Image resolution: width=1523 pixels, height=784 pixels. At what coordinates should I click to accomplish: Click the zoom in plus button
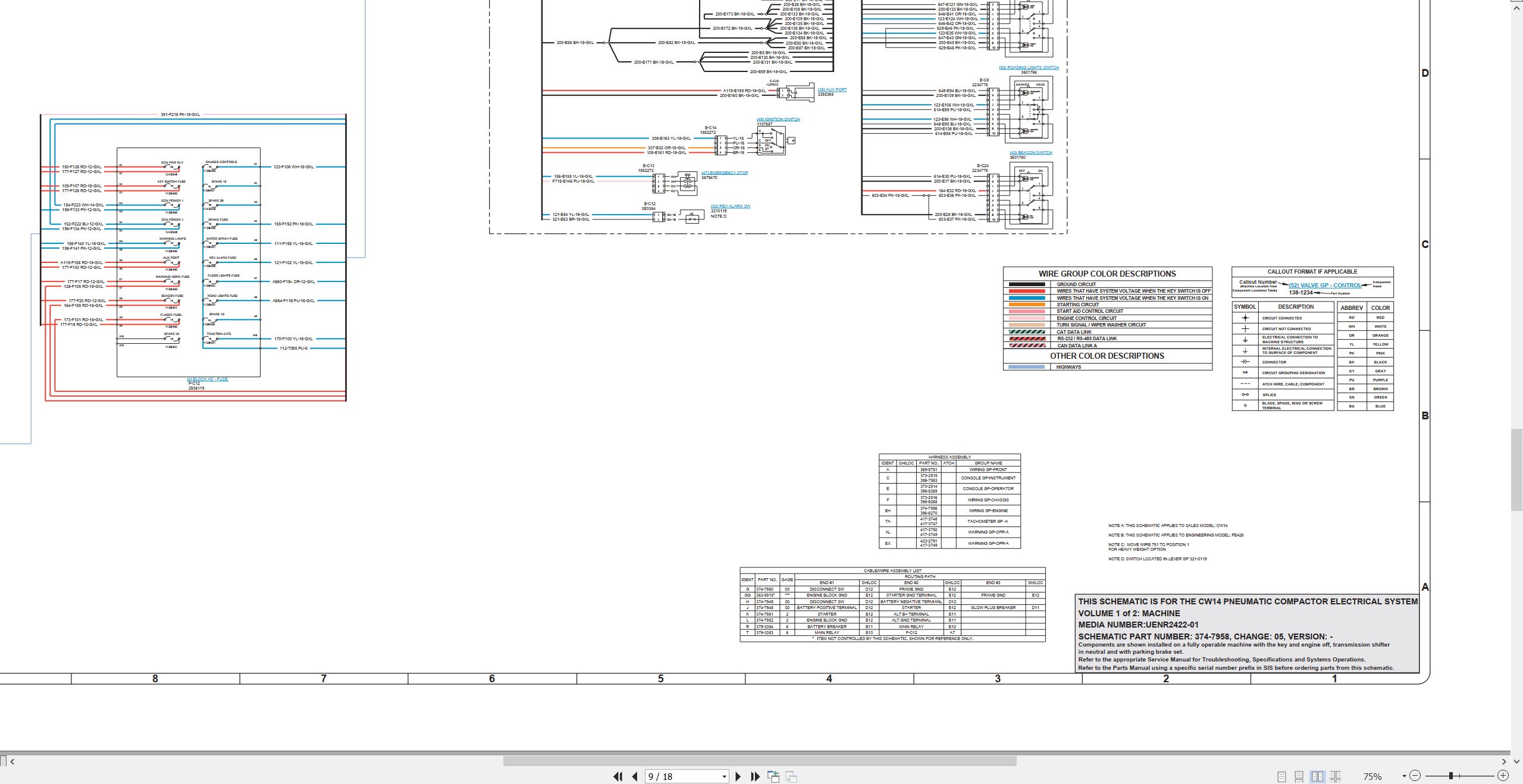pos(1503,776)
